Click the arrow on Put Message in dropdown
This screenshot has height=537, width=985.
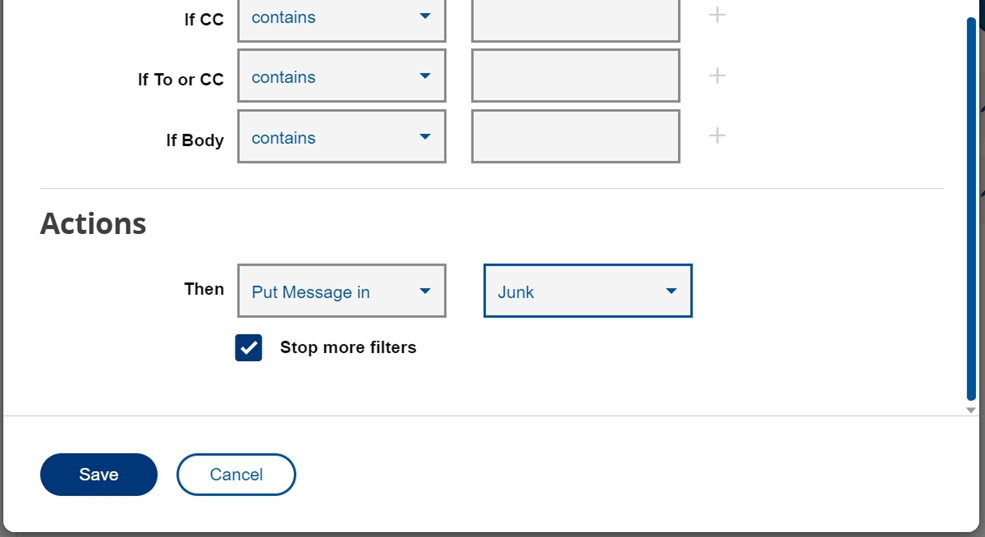click(425, 292)
